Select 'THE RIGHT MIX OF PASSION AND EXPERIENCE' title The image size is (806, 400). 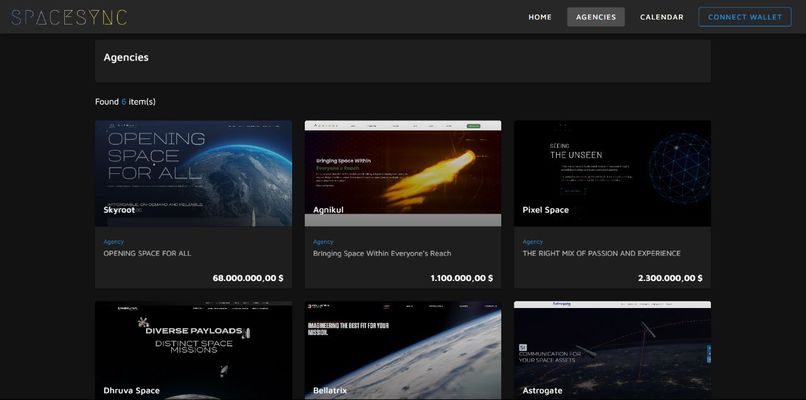click(x=601, y=253)
